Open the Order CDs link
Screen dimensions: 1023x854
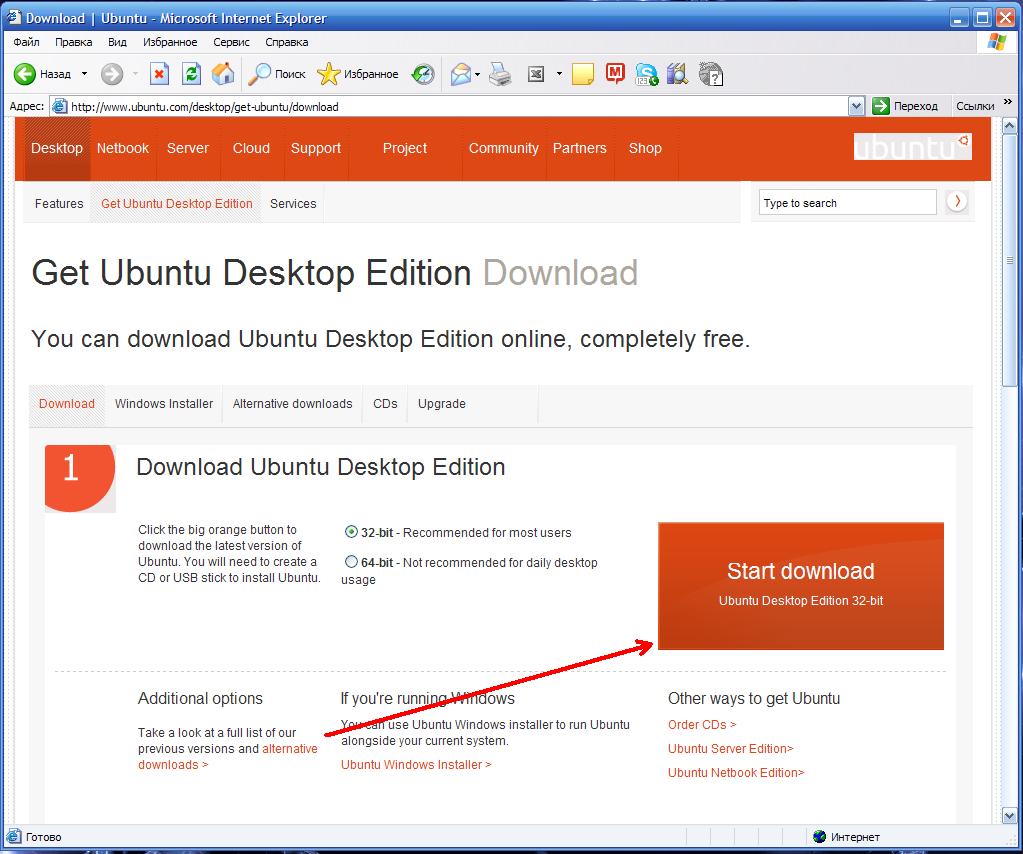point(702,725)
